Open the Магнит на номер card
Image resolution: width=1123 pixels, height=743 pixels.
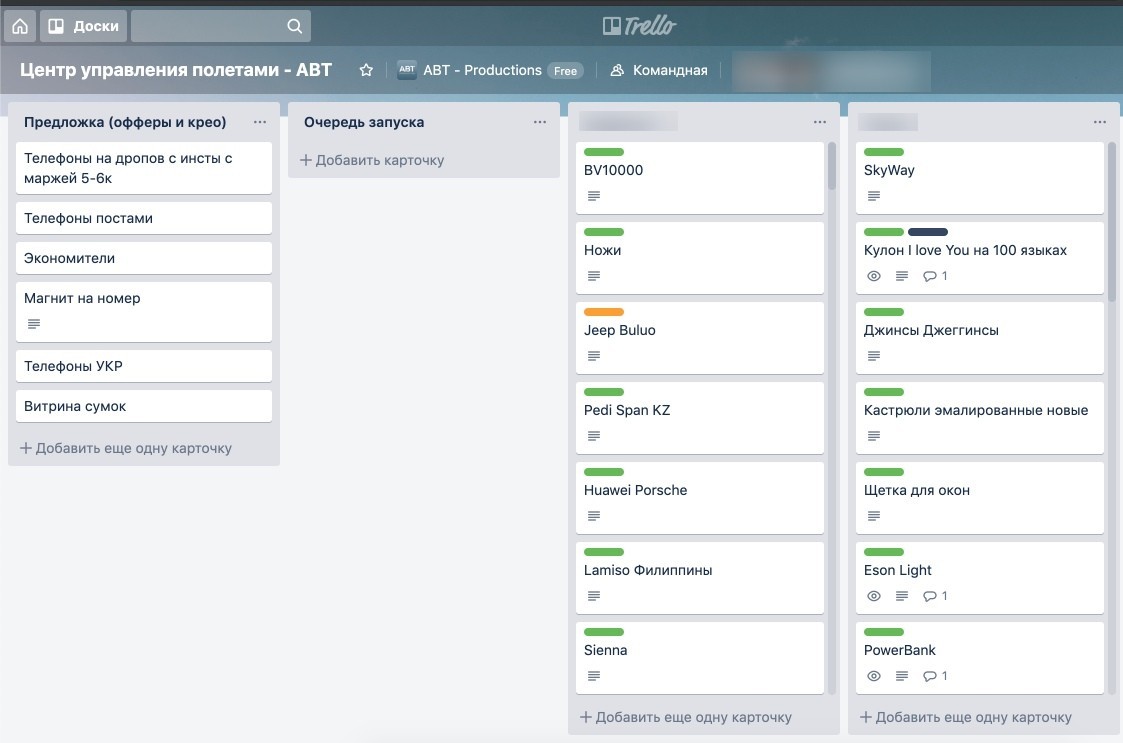point(144,312)
